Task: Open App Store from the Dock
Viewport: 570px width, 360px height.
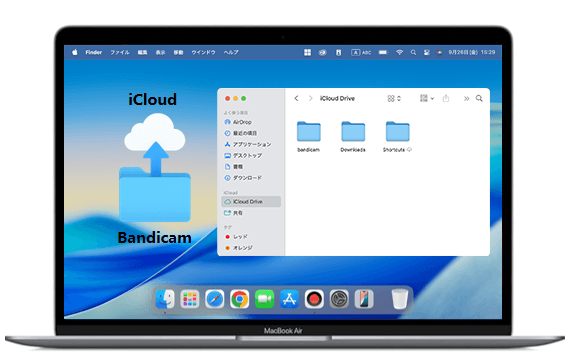Action: coord(289,299)
